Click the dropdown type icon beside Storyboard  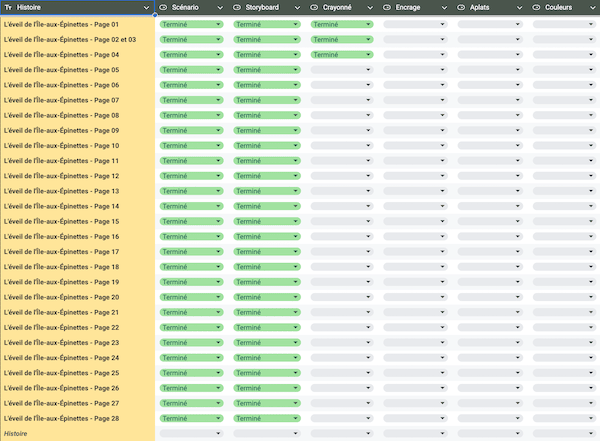(x=238, y=7)
